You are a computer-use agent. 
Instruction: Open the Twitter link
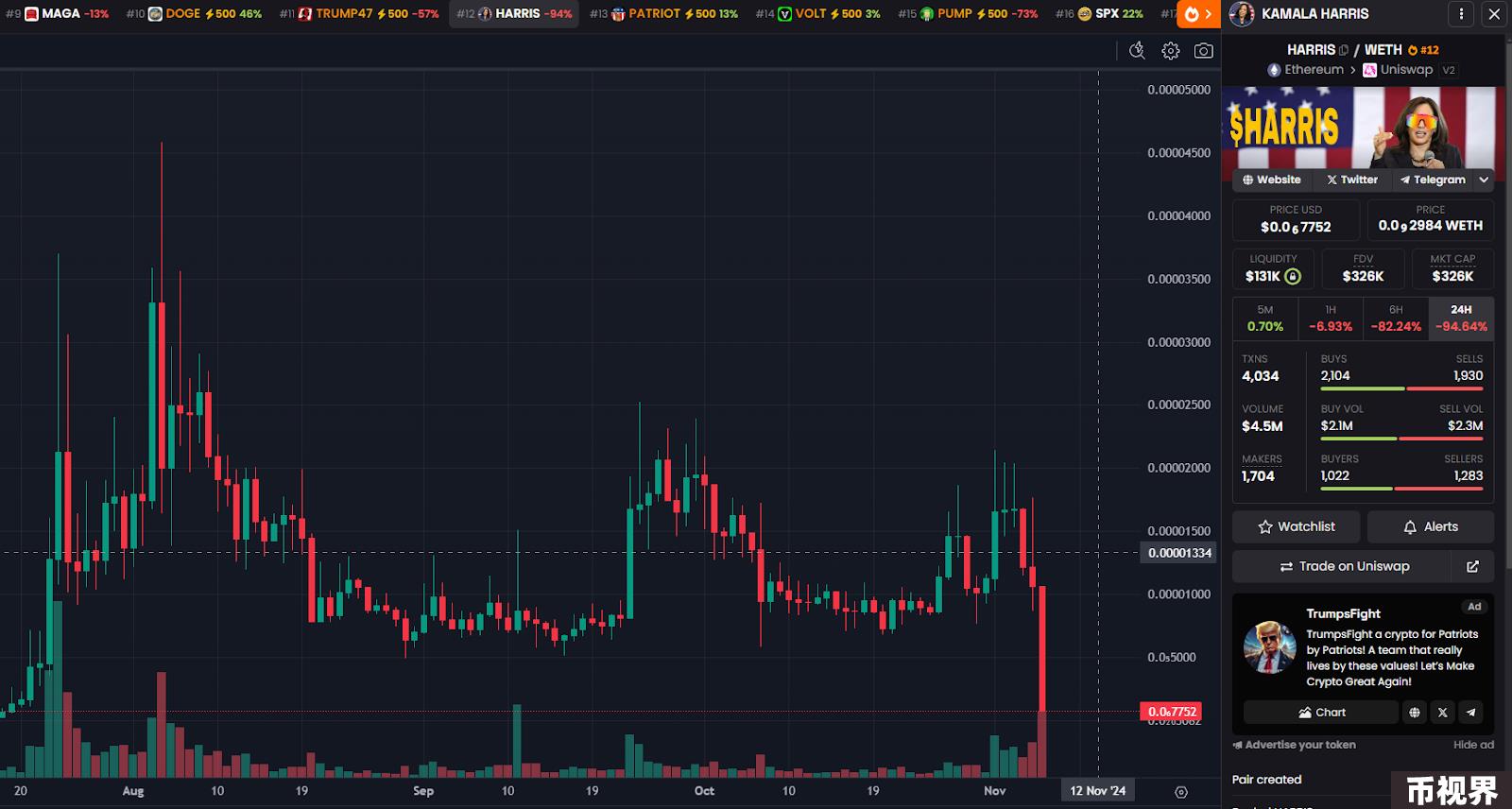[1351, 180]
